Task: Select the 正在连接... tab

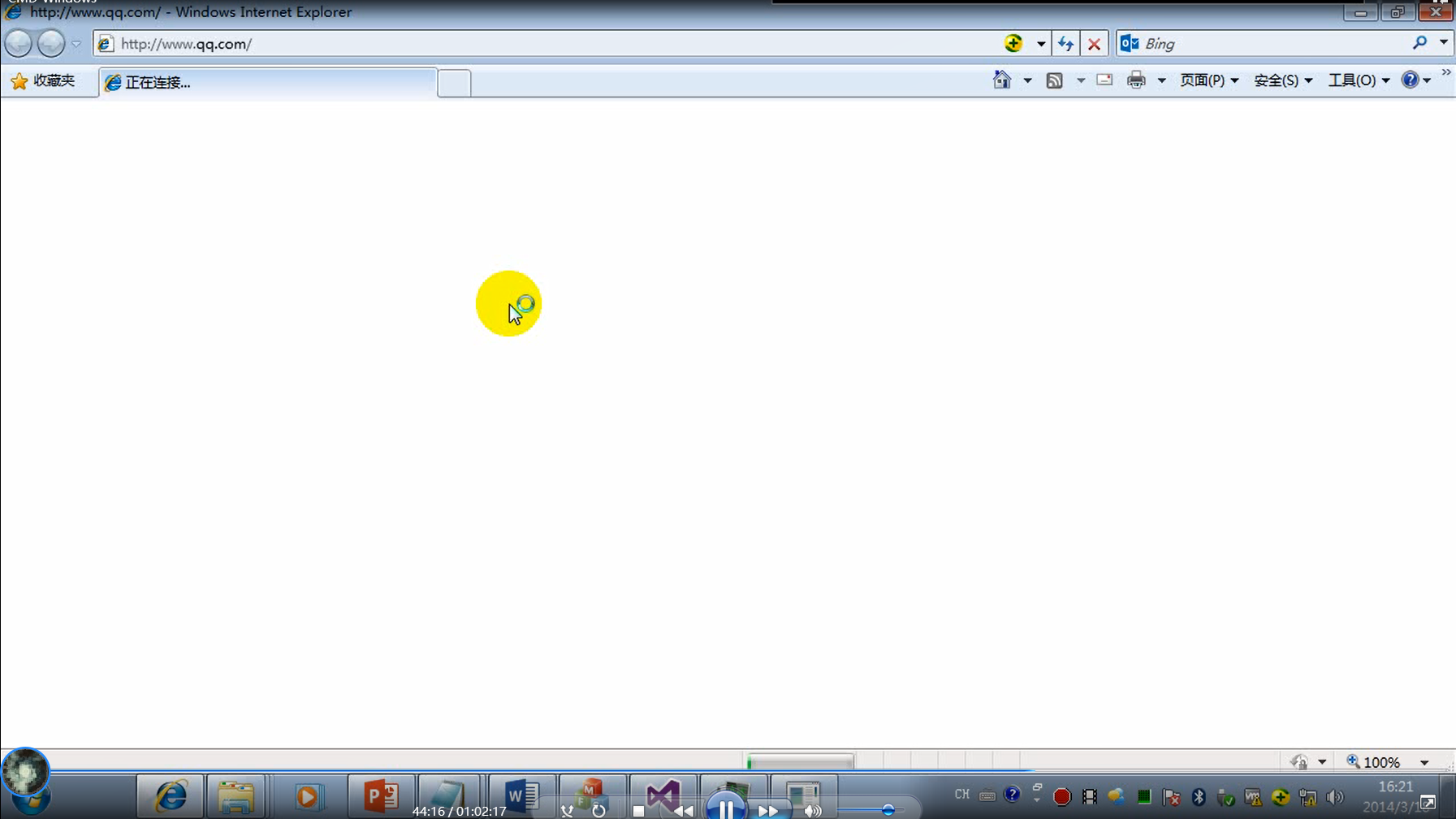Action: [268, 82]
